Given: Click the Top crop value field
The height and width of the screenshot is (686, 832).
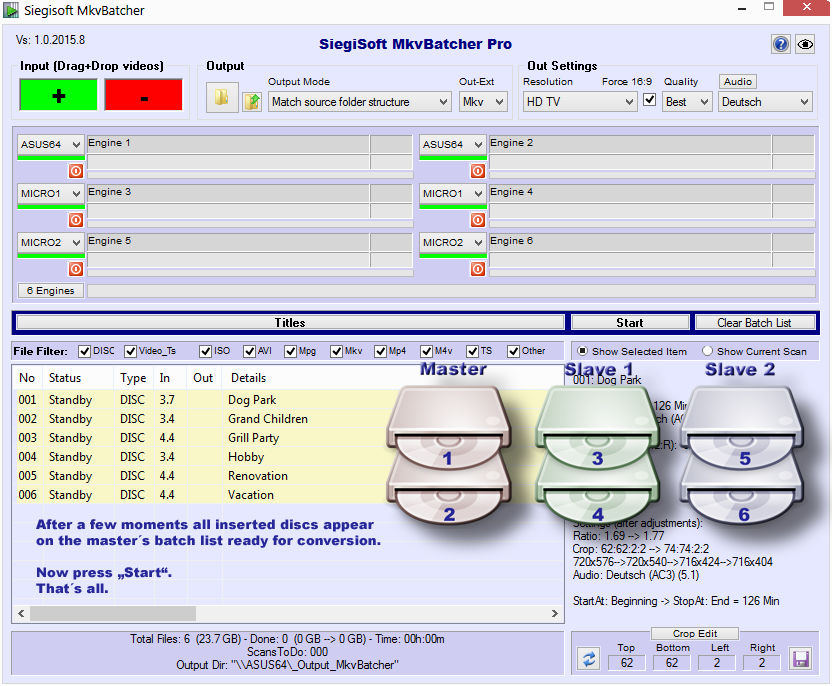Looking at the screenshot, I should [627, 663].
